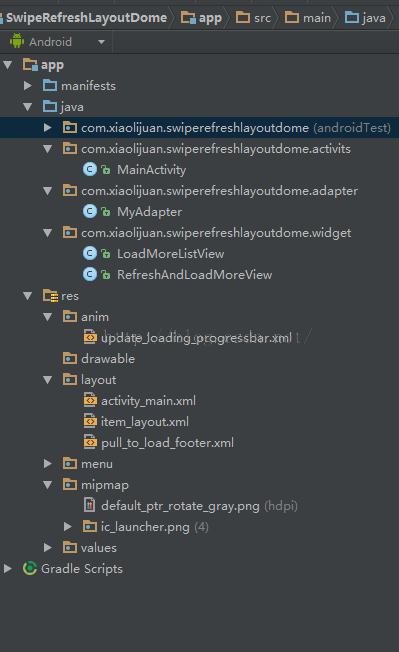The height and width of the screenshot is (652, 399).
Task: Collapse the adapter package arrow
Action: pos(48,191)
